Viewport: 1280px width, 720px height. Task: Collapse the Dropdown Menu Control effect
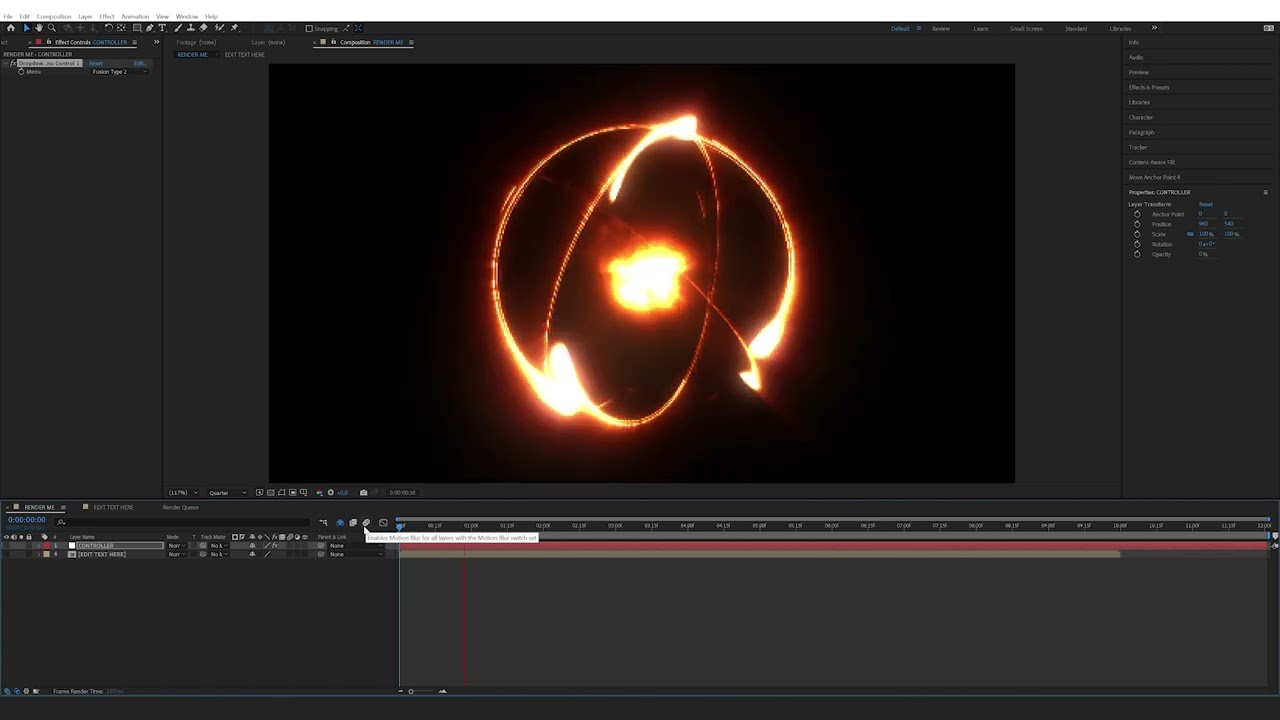pyautogui.click(x=5, y=63)
